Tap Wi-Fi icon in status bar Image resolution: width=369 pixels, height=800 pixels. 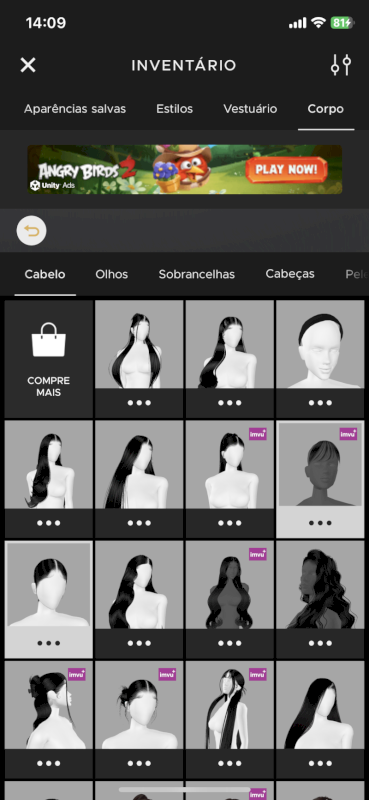point(318,22)
